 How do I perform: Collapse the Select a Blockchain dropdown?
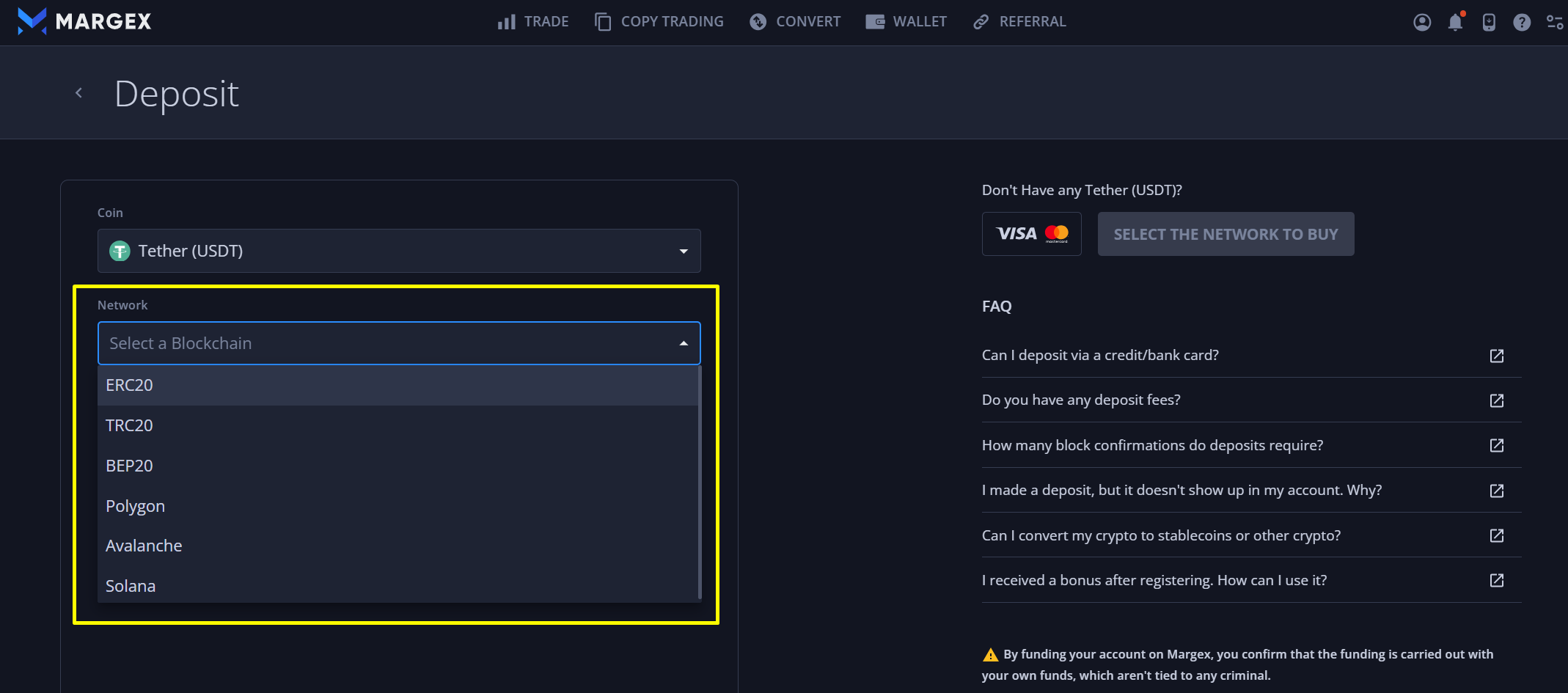pos(683,343)
